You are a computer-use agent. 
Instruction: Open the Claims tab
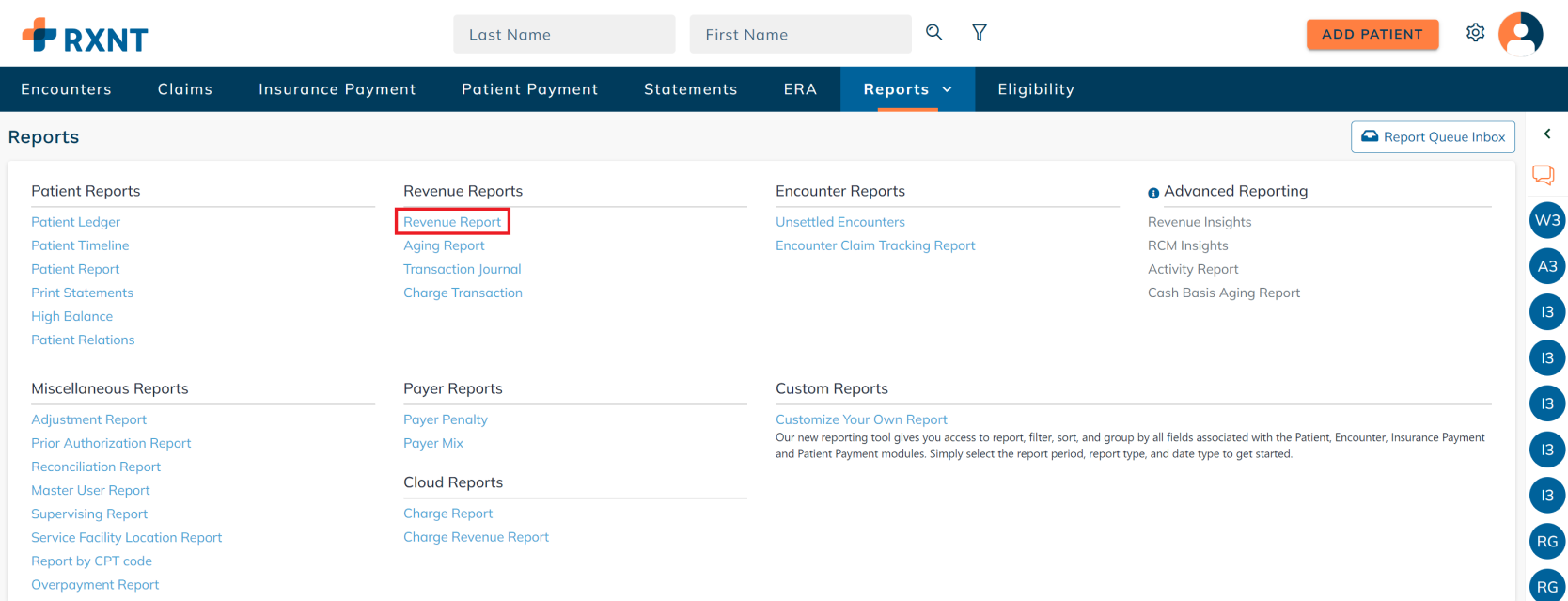(185, 89)
